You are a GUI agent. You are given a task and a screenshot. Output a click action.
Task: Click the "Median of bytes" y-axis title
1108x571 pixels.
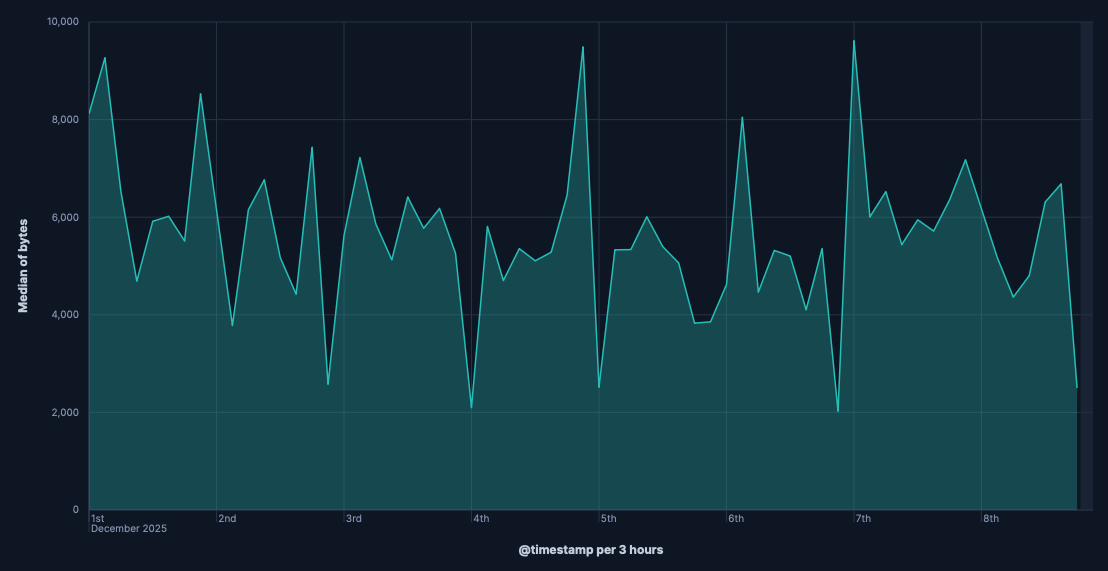coord(23,265)
